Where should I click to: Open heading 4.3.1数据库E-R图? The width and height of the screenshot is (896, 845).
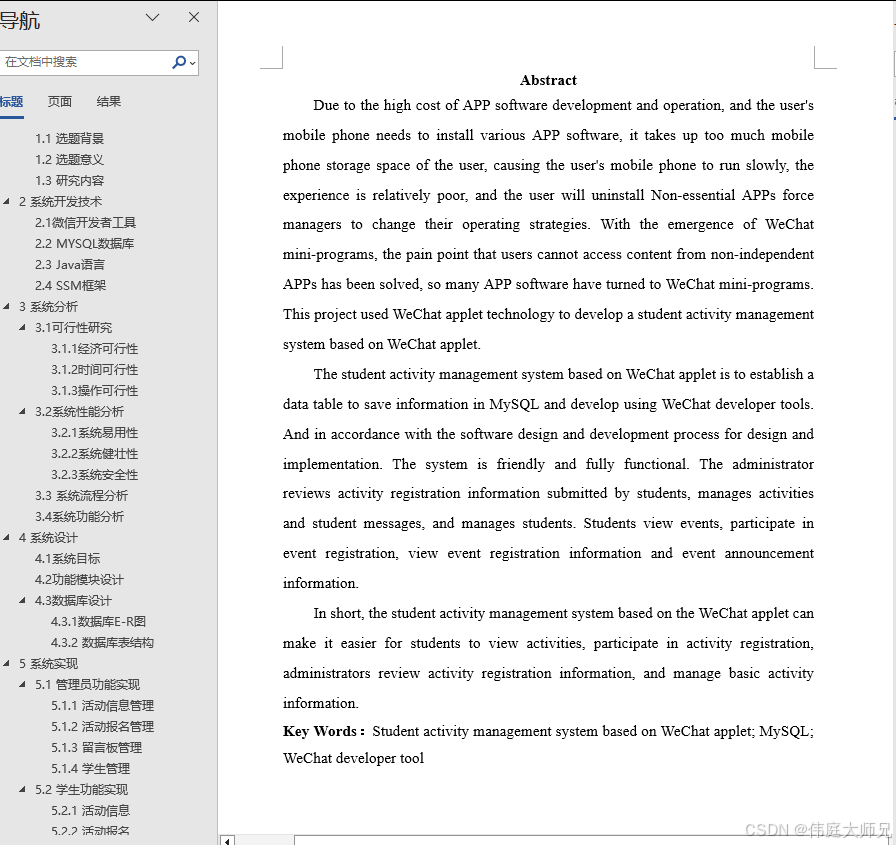coord(98,621)
